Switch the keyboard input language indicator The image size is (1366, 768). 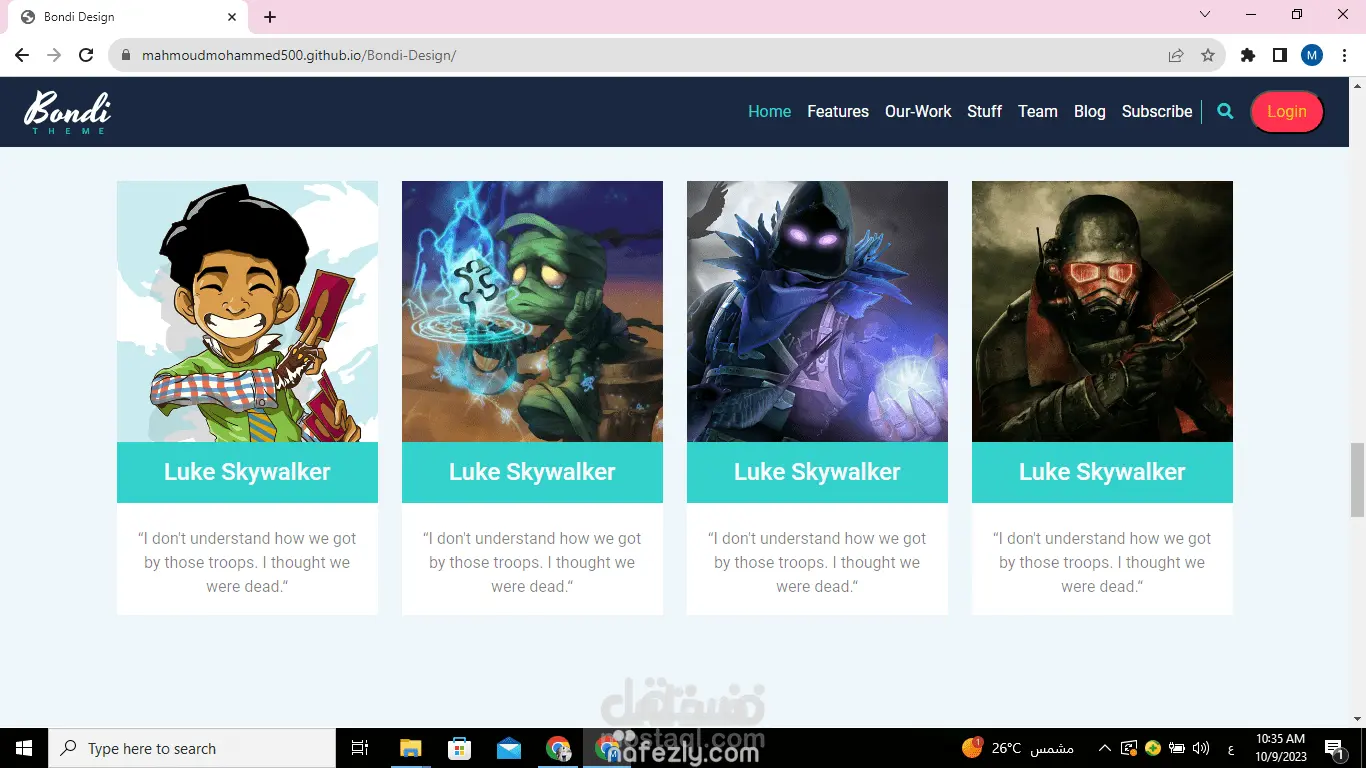click(1230, 748)
